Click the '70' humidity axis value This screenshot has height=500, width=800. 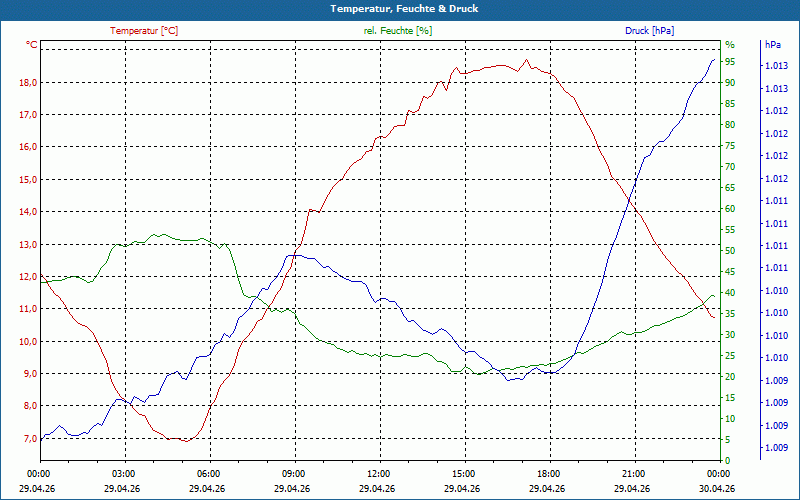[x=730, y=167]
